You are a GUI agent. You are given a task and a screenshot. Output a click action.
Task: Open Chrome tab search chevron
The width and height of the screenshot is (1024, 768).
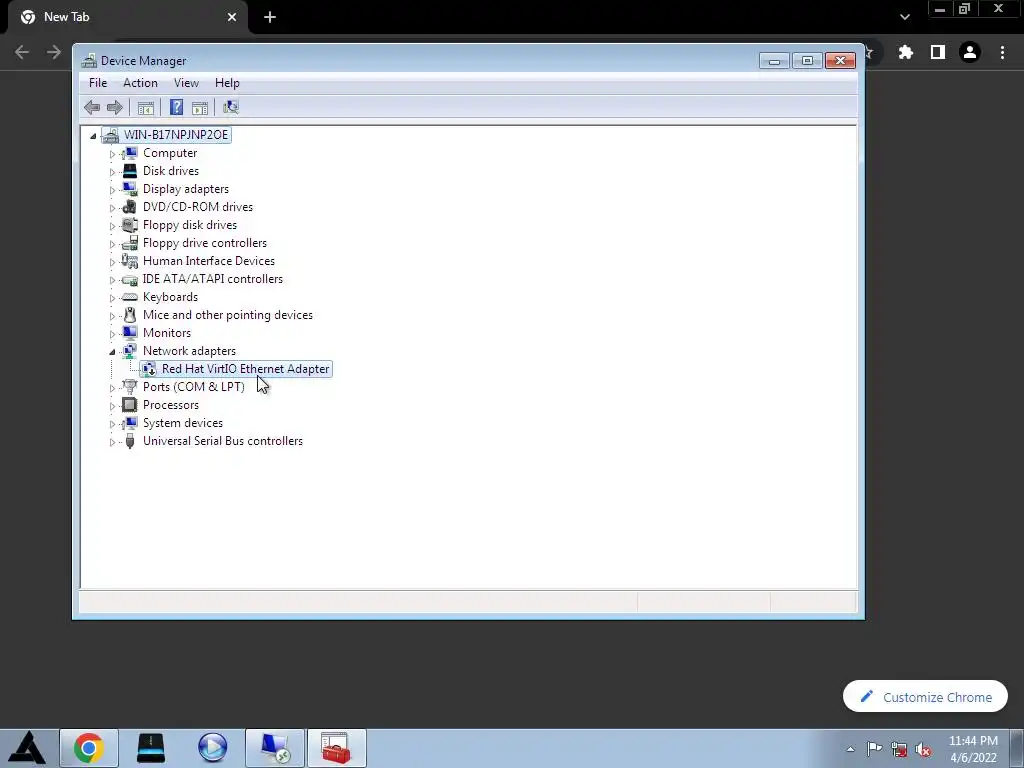click(904, 17)
